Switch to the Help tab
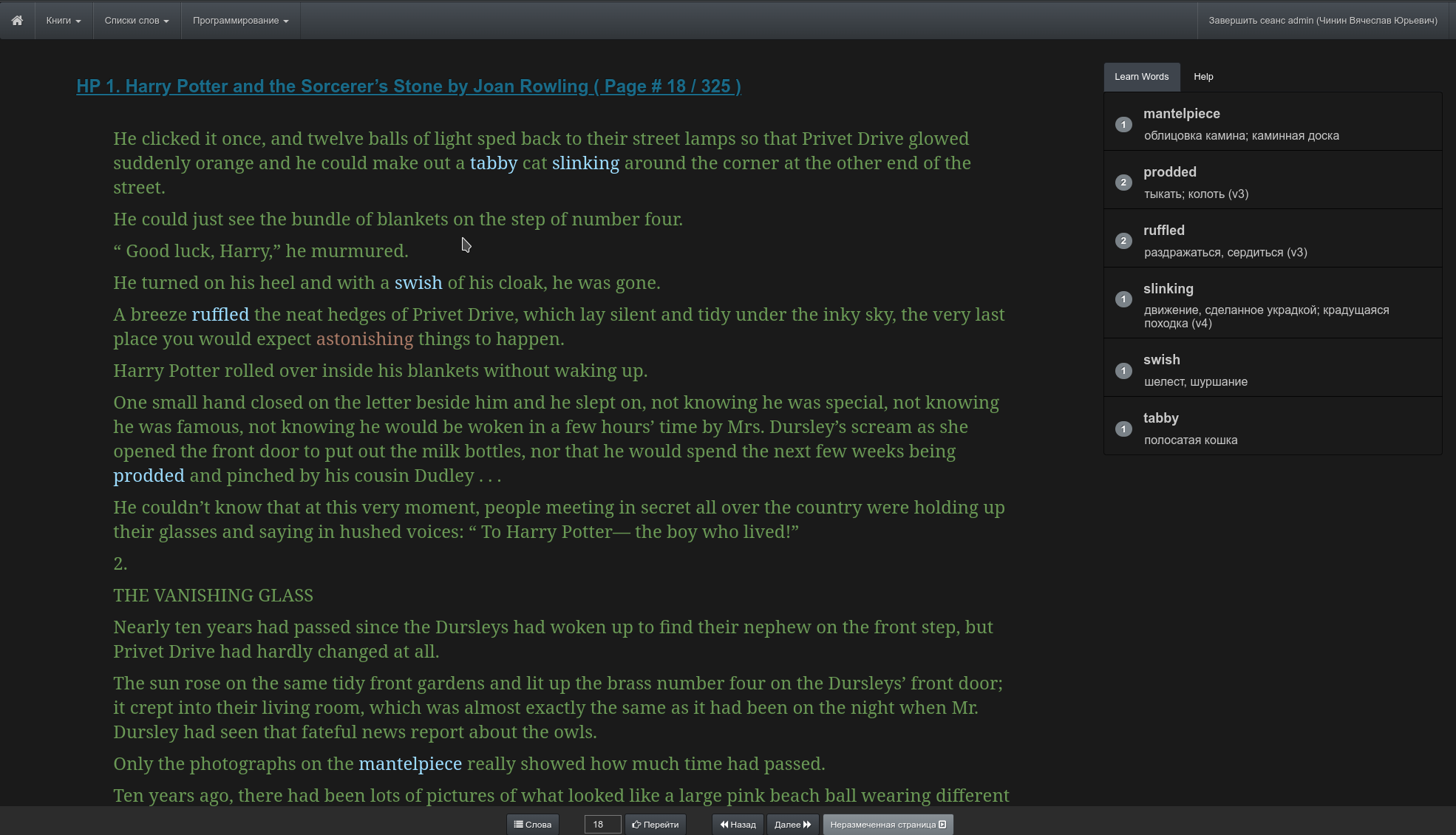The height and width of the screenshot is (835, 1456). [1202, 76]
